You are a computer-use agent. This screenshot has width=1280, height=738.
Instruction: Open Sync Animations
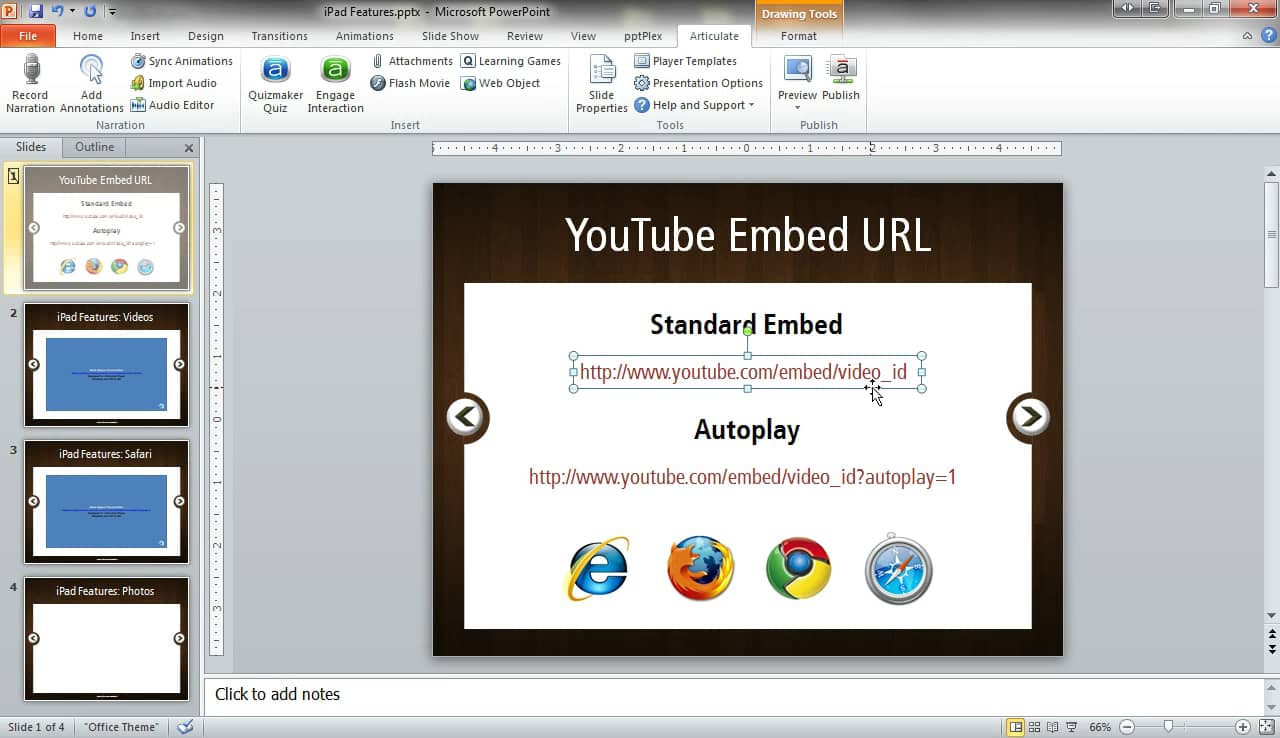coord(181,61)
